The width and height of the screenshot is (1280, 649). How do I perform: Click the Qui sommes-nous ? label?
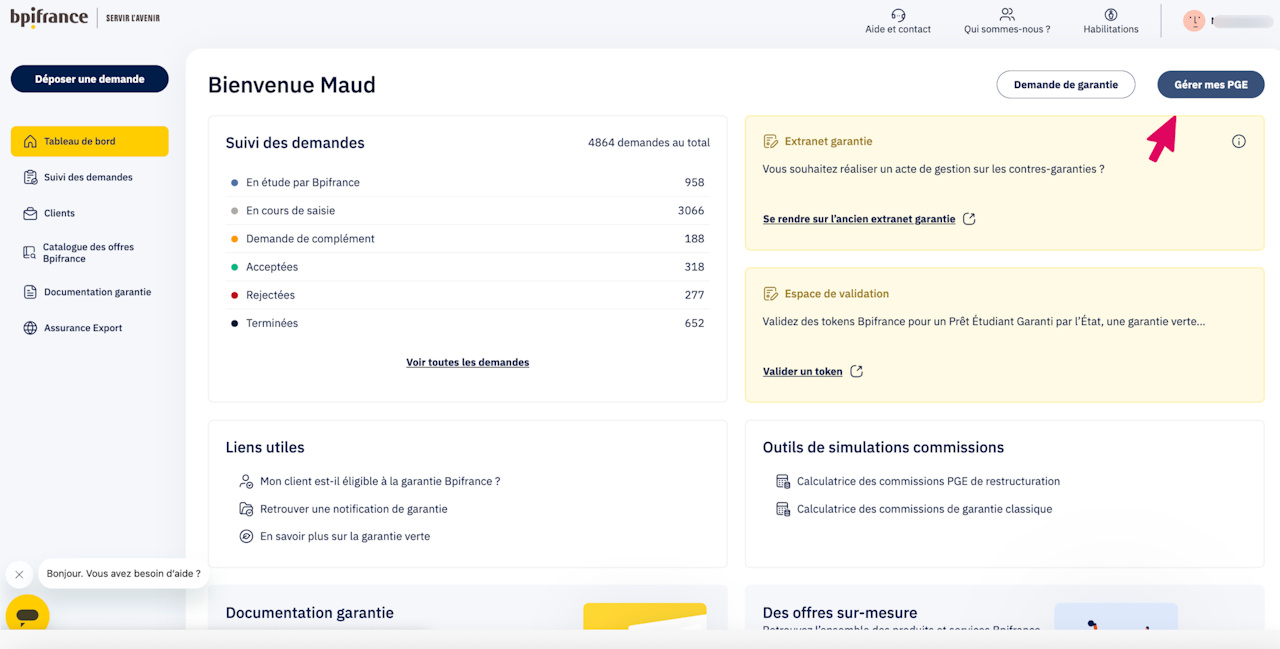pyautogui.click(x=1007, y=29)
